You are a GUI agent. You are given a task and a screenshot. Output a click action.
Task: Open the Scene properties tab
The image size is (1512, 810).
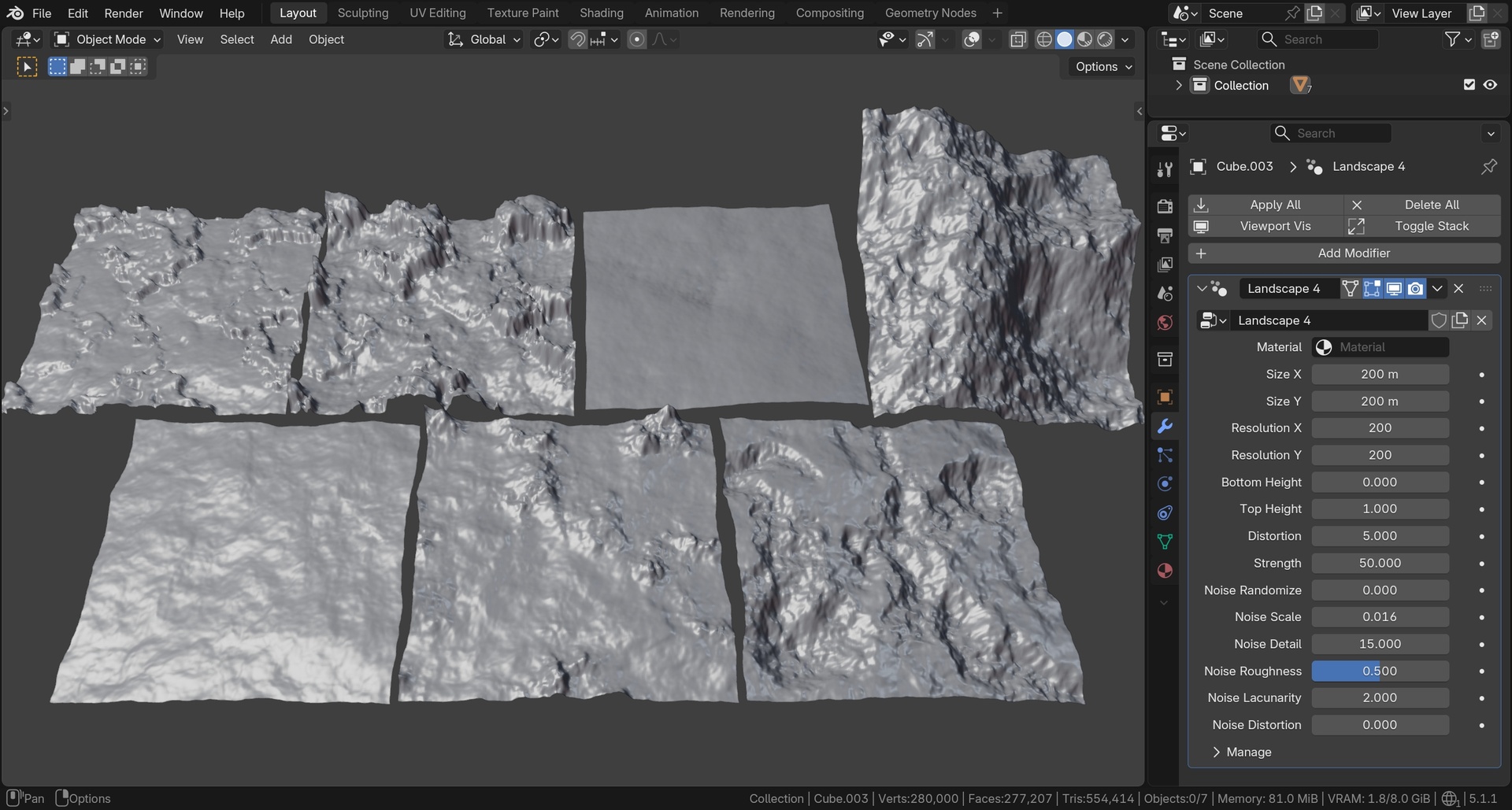[x=1165, y=294]
